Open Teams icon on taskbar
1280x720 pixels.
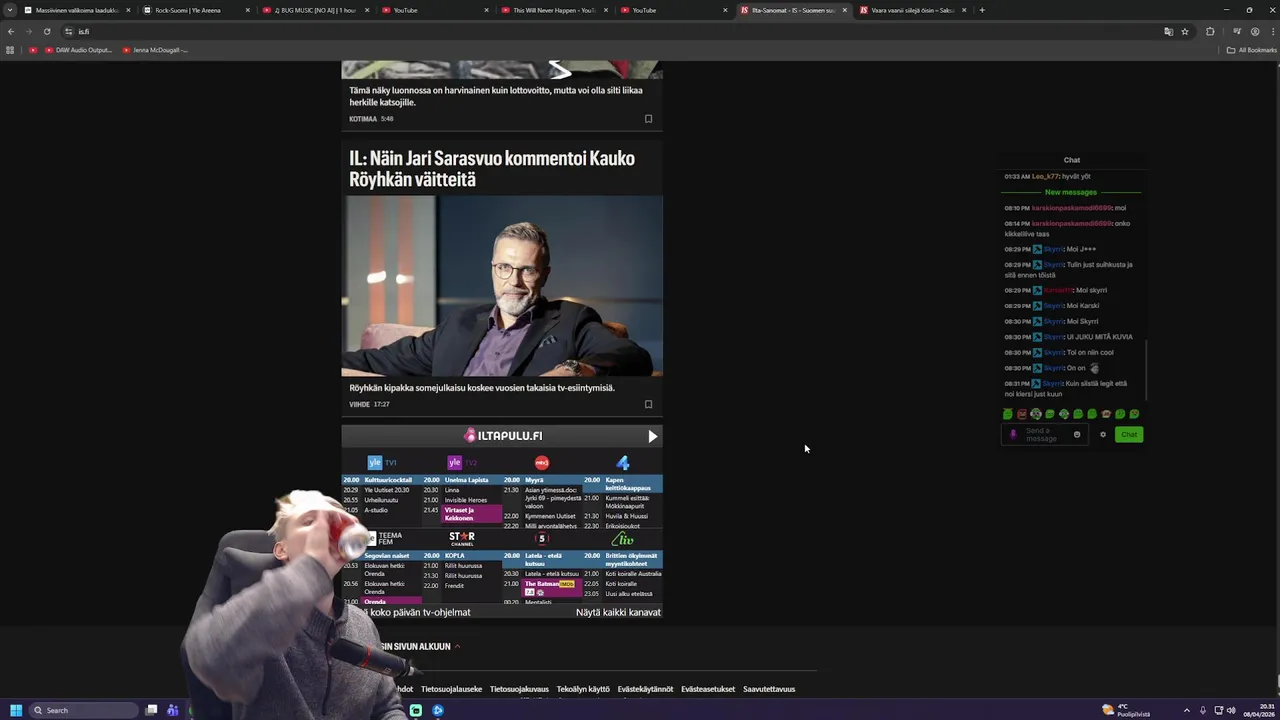tap(173, 710)
